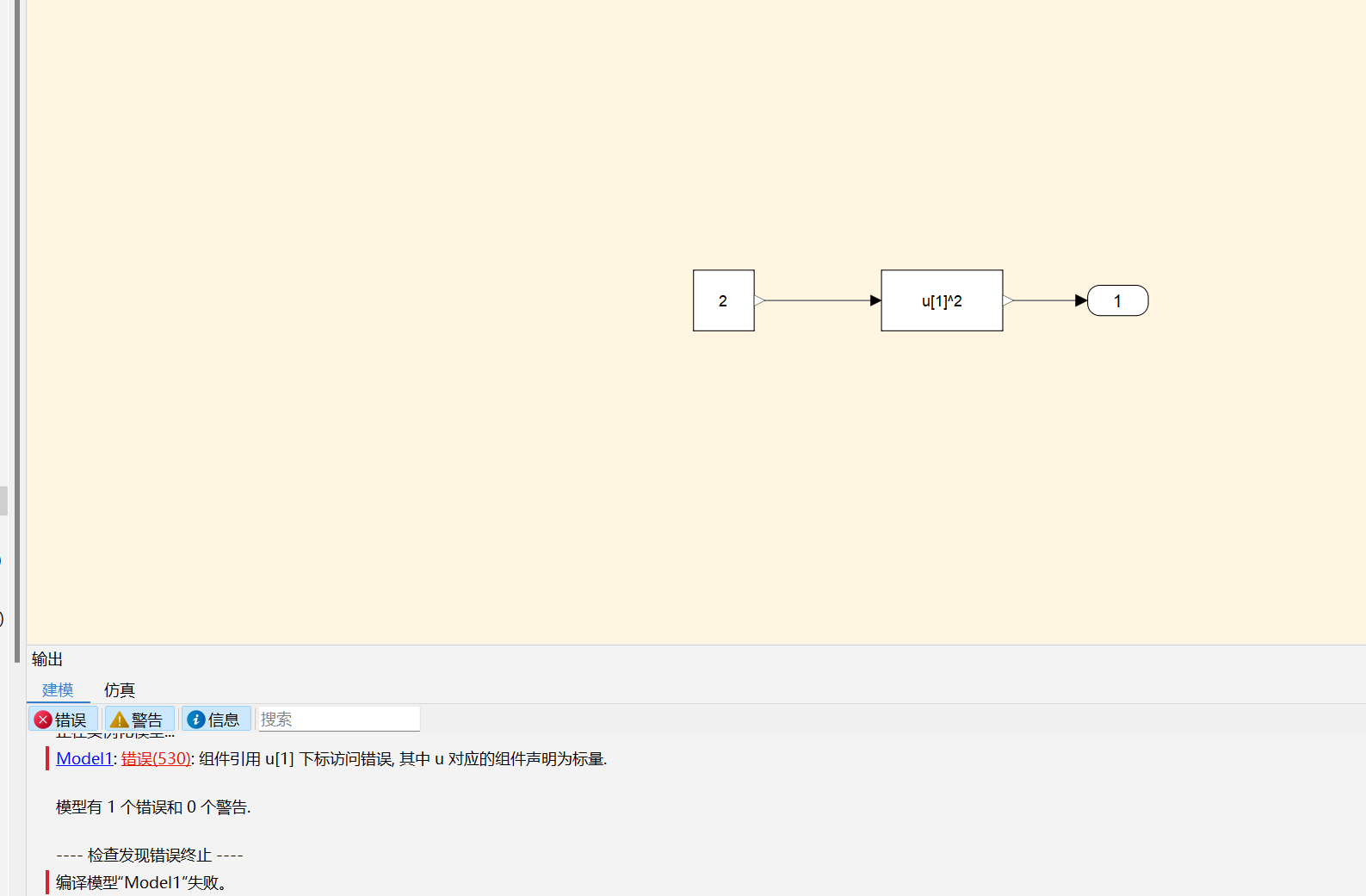Click the text 模型有 1 个错误和 0 个警告
The height and width of the screenshot is (896, 1366).
tap(153, 806)
